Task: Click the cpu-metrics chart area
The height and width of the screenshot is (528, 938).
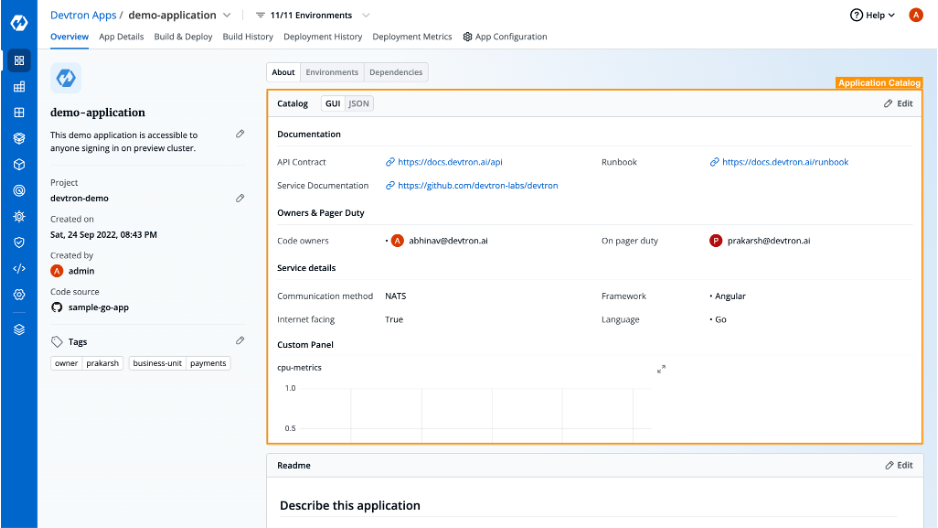Action: 467,413
